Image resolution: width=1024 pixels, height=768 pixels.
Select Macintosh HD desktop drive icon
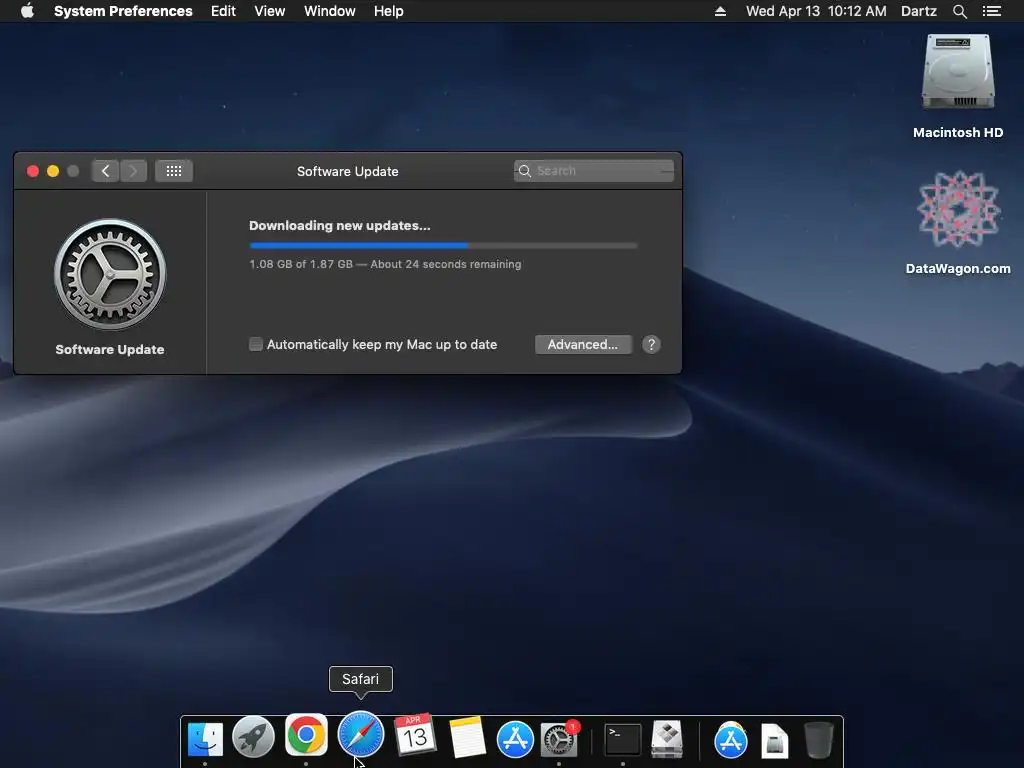[x=958, y=72]
